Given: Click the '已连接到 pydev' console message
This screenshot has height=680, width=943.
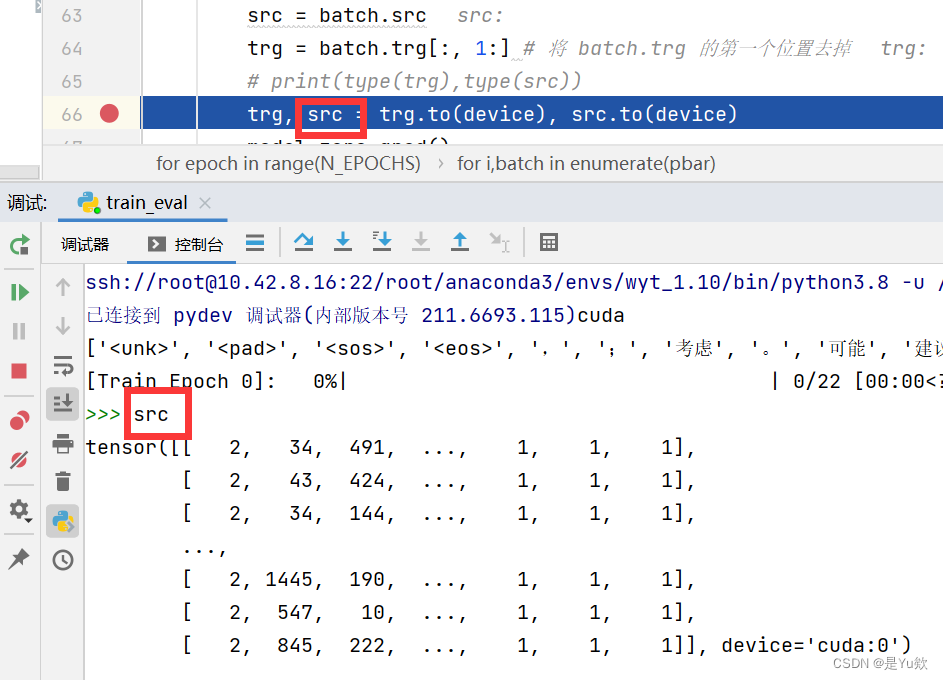Looking at the screenshot, I should [355, 315].
